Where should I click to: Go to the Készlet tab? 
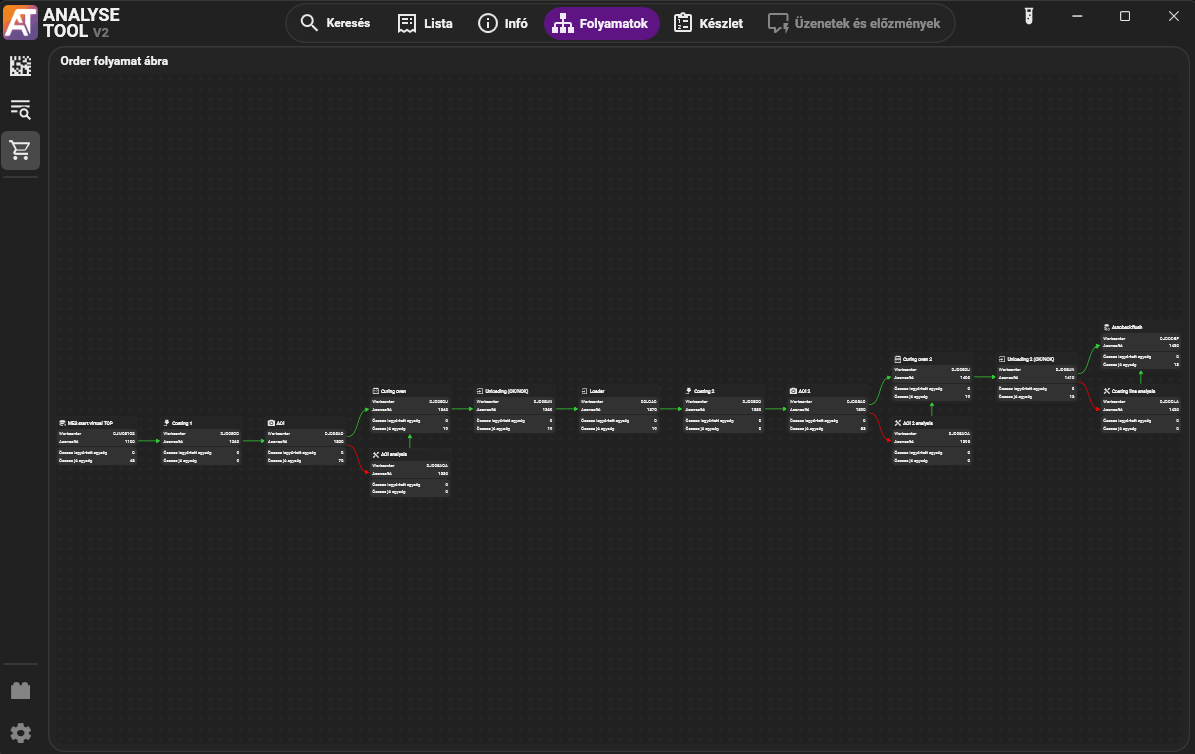click(x=708, y=23)
